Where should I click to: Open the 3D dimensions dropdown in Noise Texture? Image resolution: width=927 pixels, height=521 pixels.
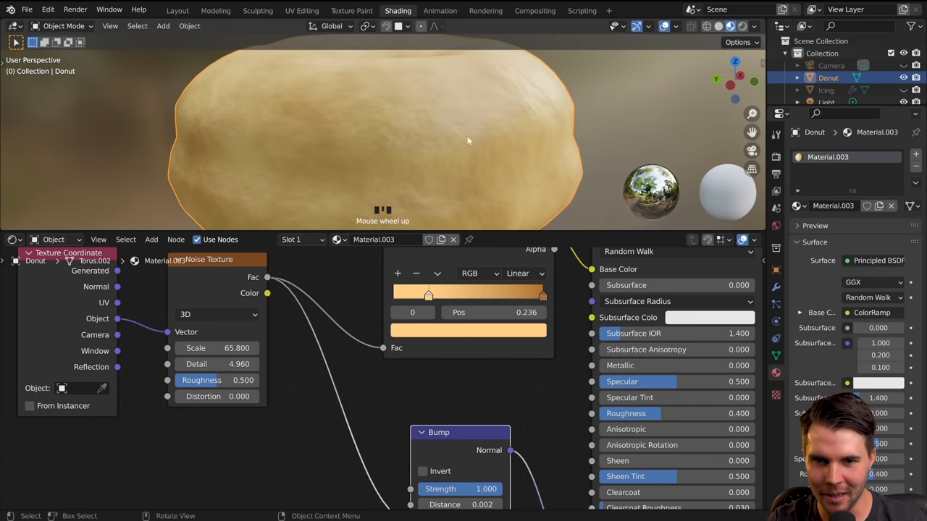217,314
